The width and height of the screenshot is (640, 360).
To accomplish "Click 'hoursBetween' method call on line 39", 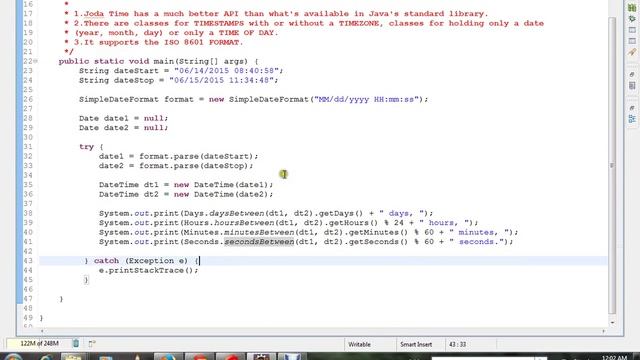I will click(x=244, y=223).
